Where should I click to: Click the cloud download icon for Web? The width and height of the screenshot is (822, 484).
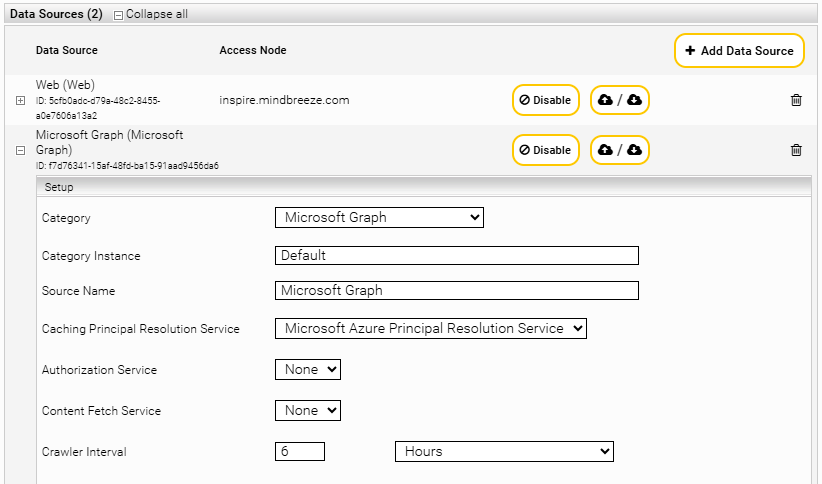click(x=634, y=100)
